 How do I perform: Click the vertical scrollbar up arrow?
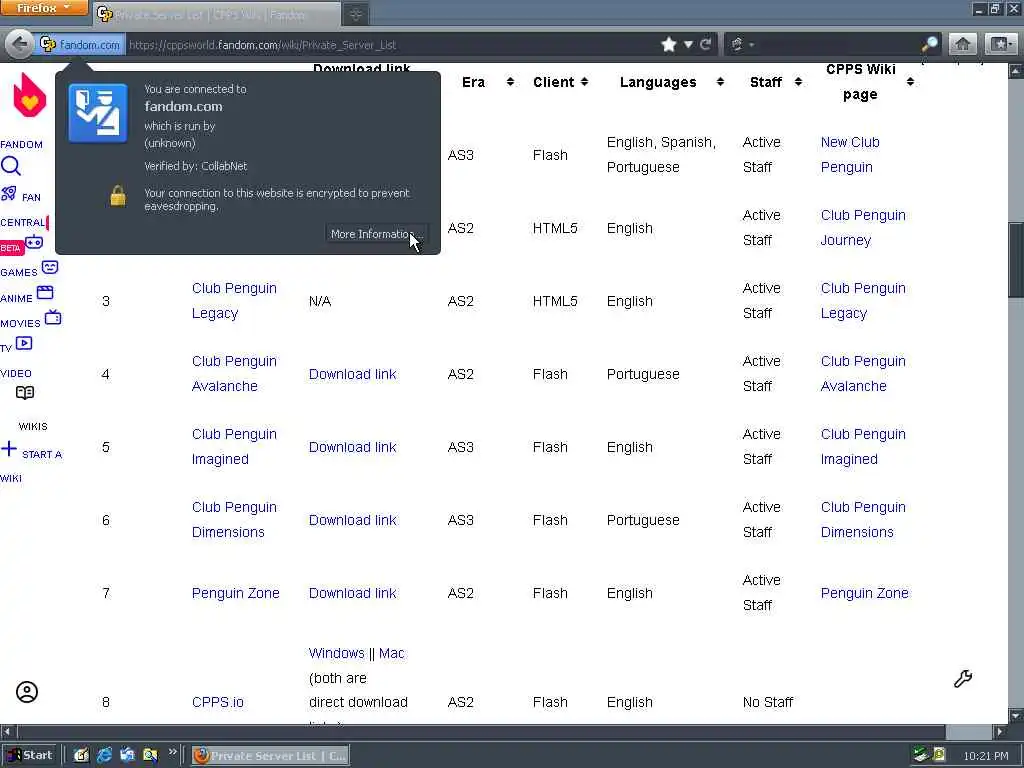pos(1016,71)
